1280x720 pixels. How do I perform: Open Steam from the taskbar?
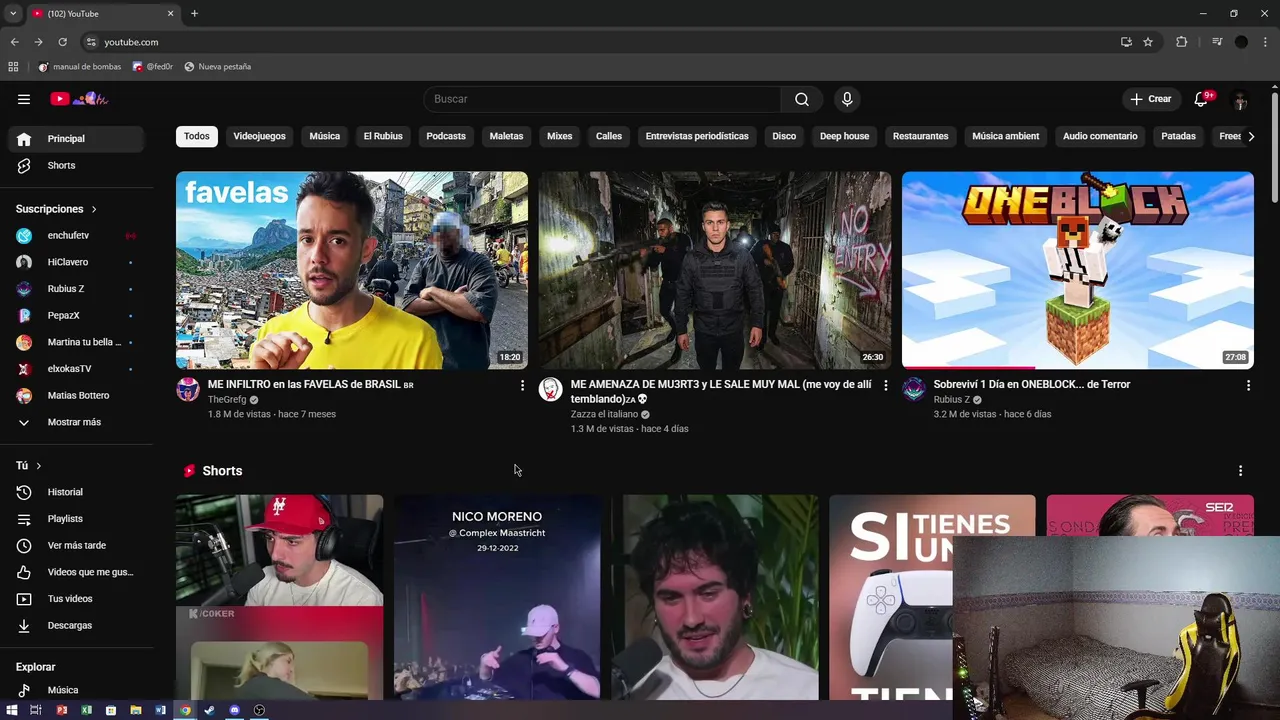pos(210,710)
